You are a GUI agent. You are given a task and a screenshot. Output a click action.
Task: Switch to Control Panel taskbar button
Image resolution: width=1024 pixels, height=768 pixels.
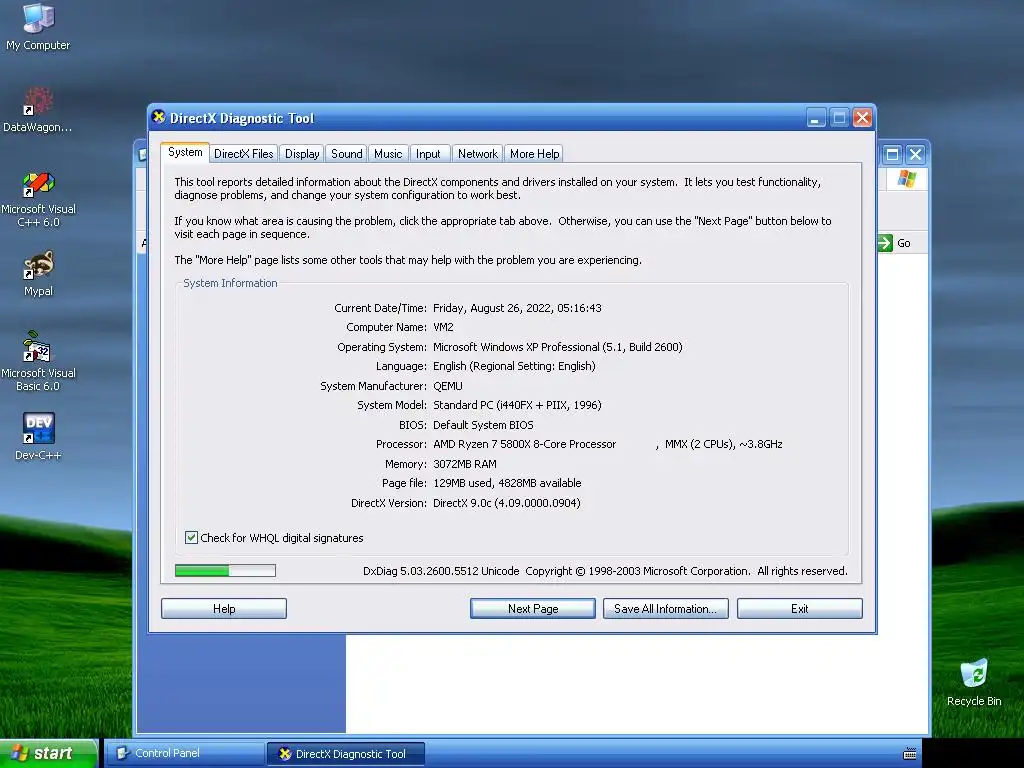point(184,754)
